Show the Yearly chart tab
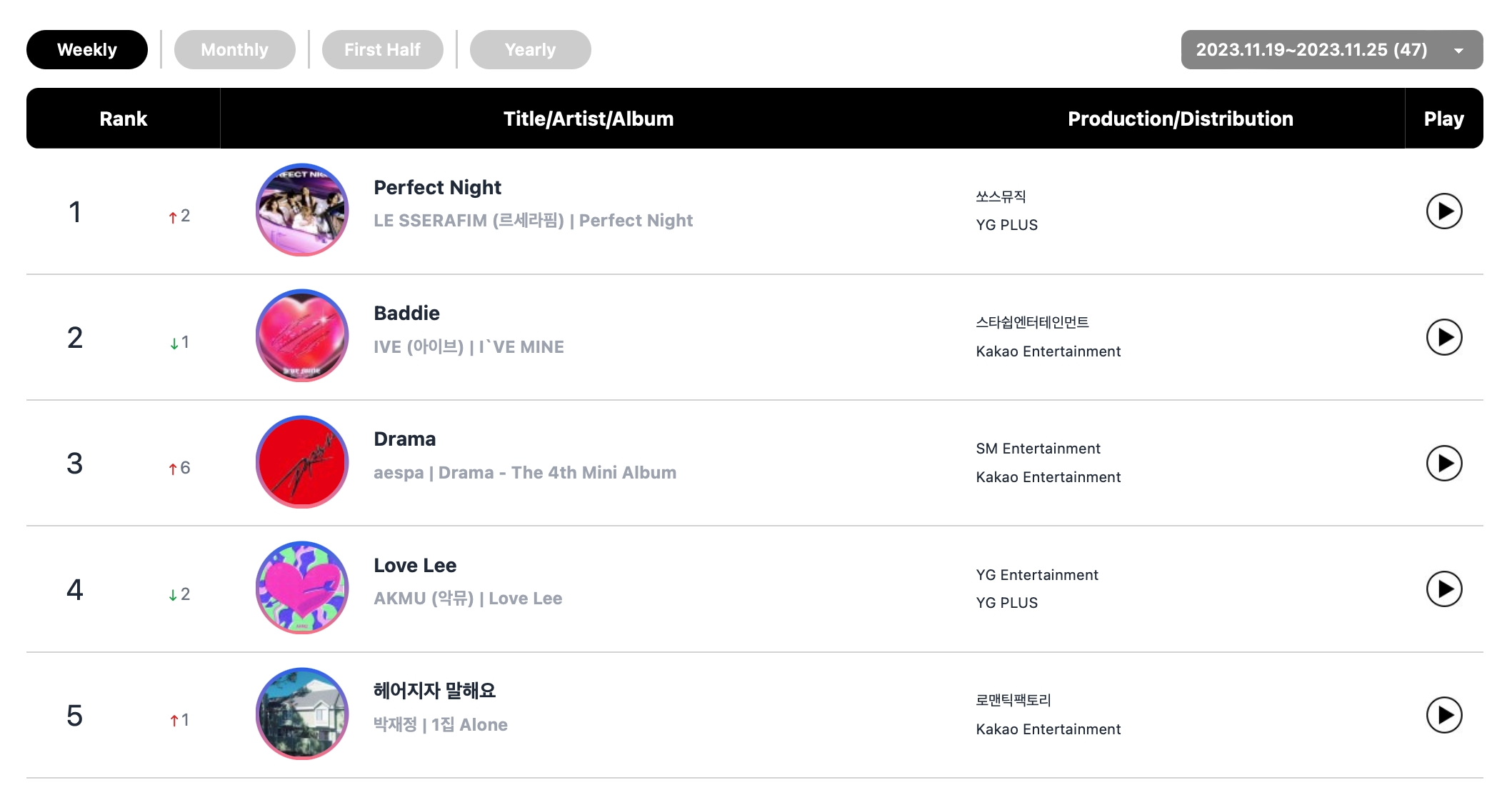Screen dimensions: 1512x790 [x=530, y=50]
